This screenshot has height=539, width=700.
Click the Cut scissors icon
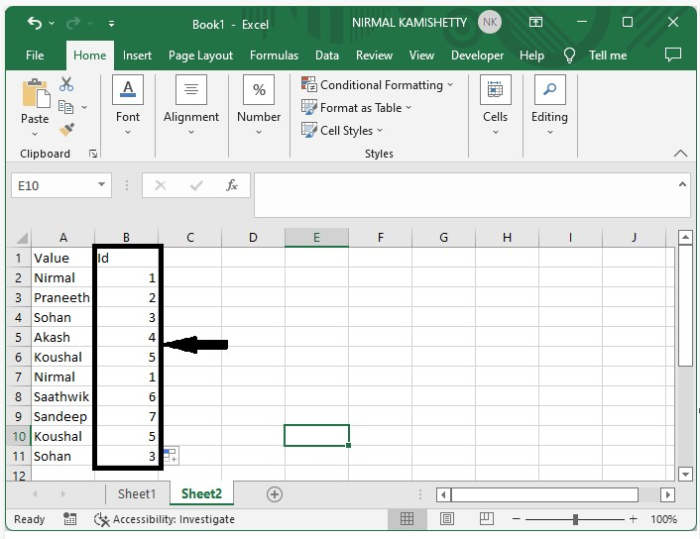pos(67,85)
